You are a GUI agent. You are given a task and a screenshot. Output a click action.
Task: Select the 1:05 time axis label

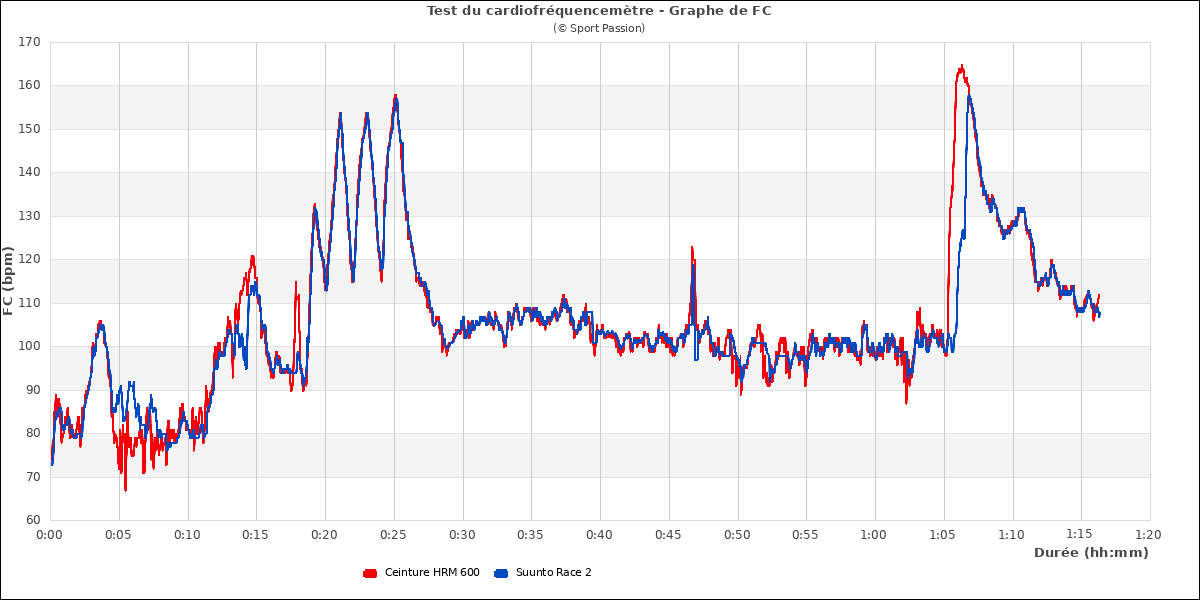[943, 535]
